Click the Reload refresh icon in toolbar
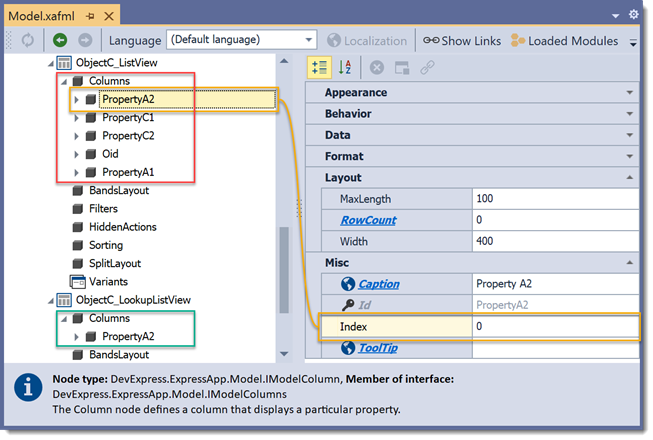 (x=27, y=40)
